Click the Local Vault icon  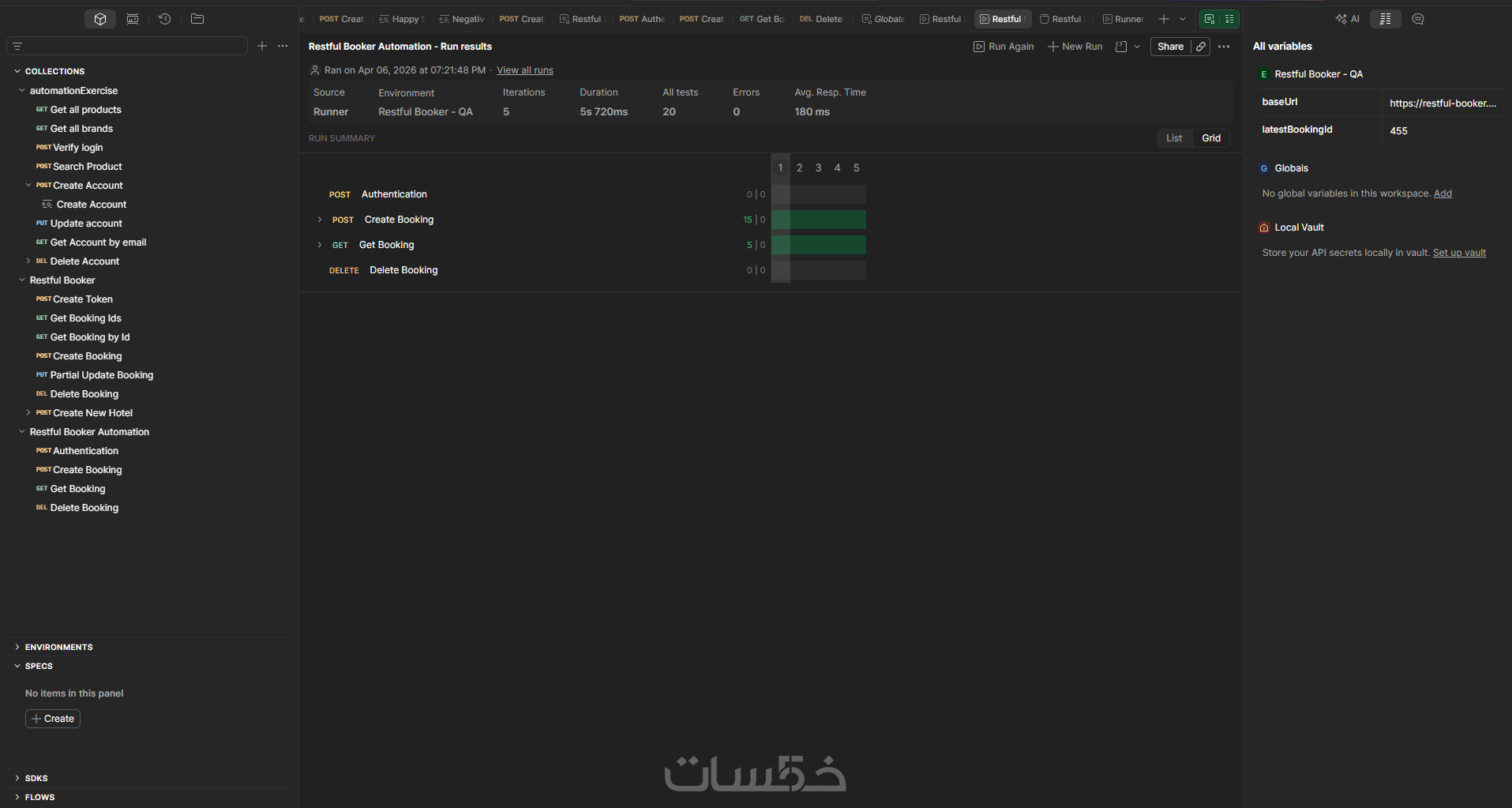(x=1264, y=227)
